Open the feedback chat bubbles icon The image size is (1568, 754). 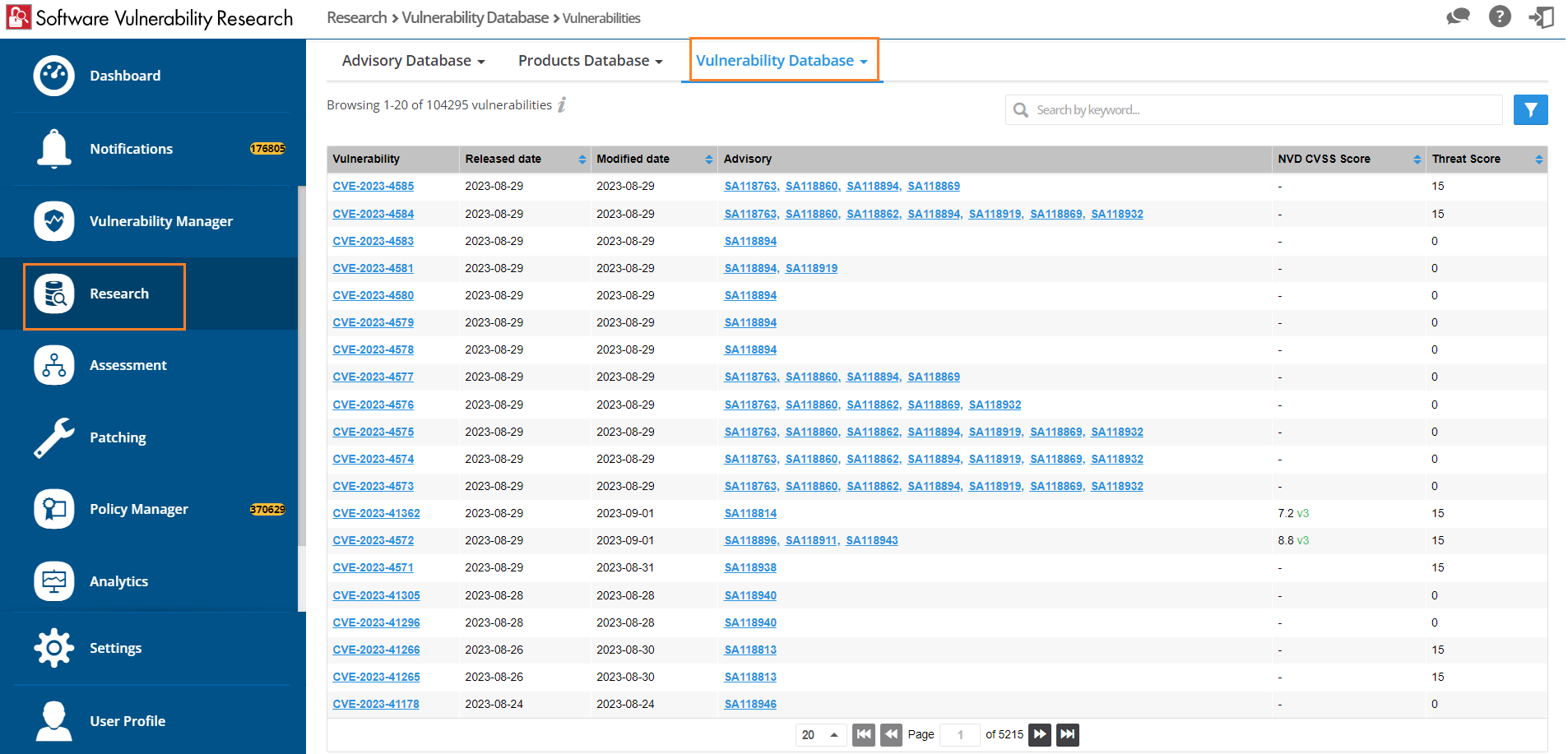tap(1458, 16)
